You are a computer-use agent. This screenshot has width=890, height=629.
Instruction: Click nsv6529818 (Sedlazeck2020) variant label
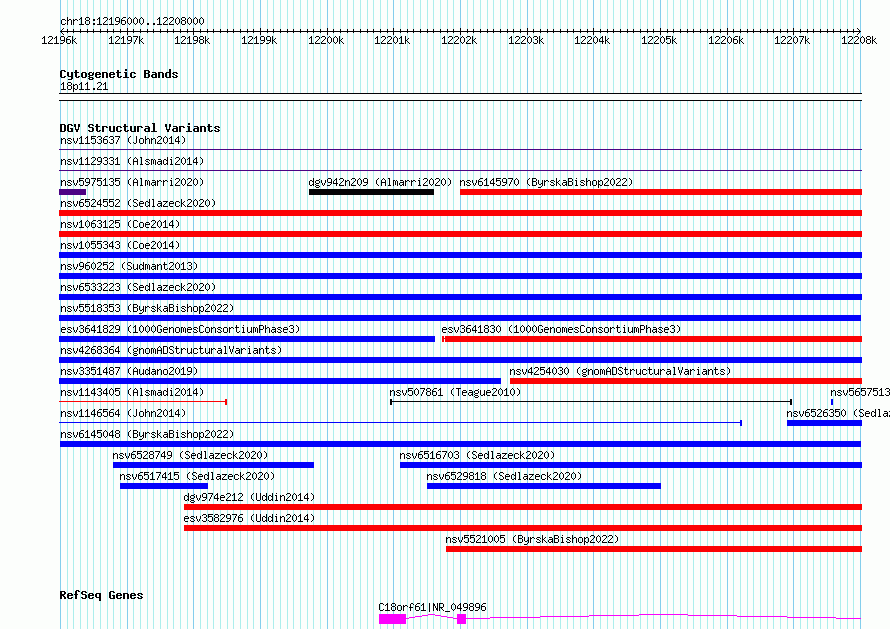tap(505, 476)
